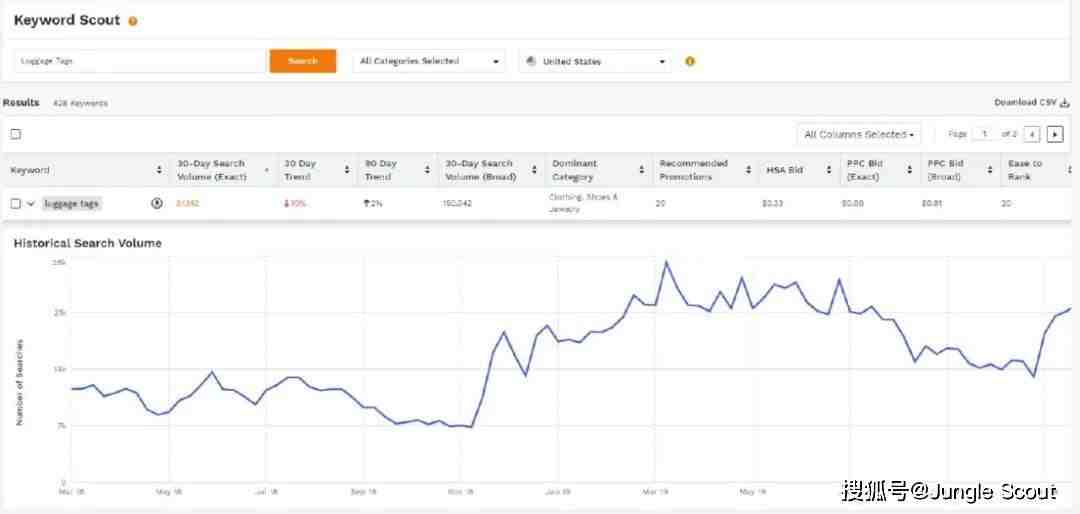Focus the keyword search input field
Viewport: 1080px width, 514px height.
[x=140, y=61]
